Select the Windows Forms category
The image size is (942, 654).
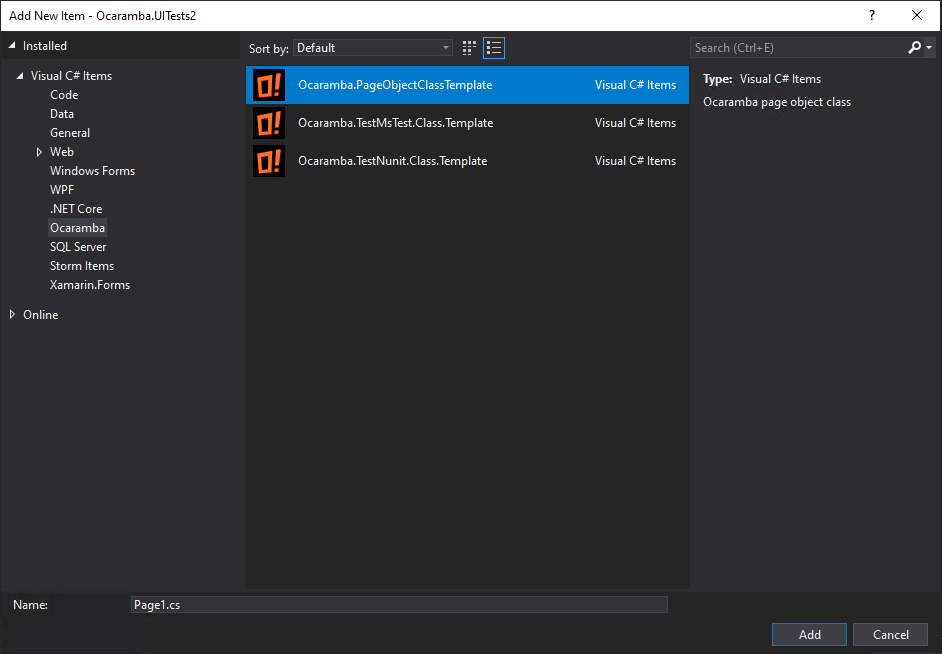pyautogui.click(x=92, y=171)
